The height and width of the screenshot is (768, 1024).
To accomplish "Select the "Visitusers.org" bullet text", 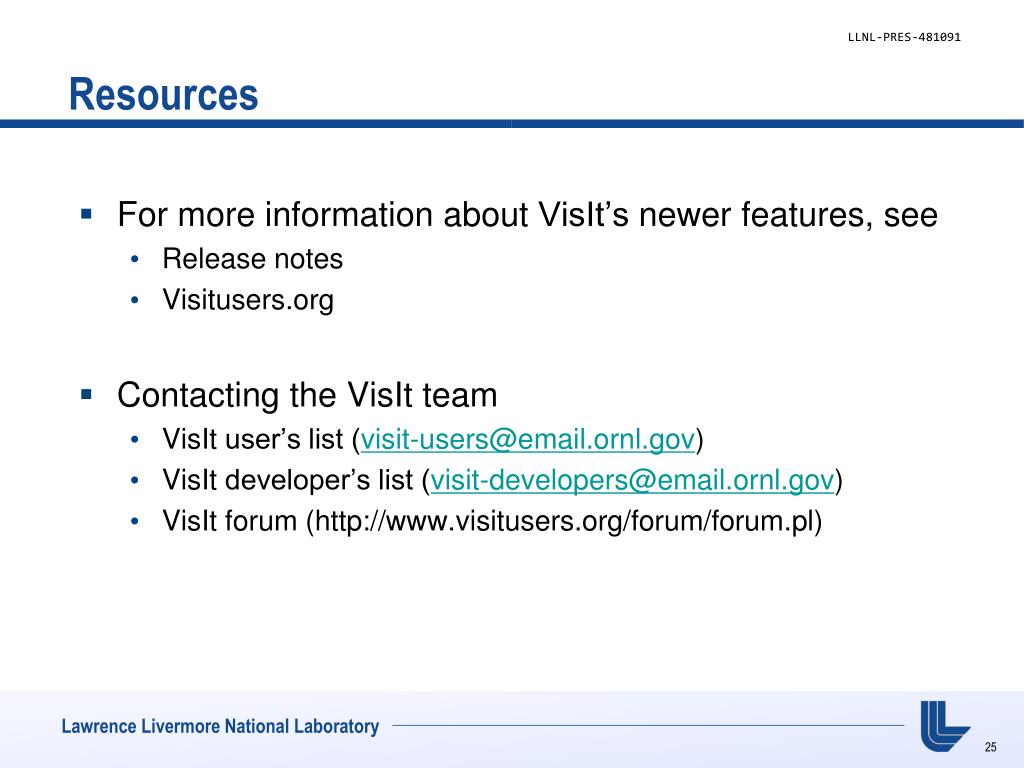I will (x=248, y=300).
